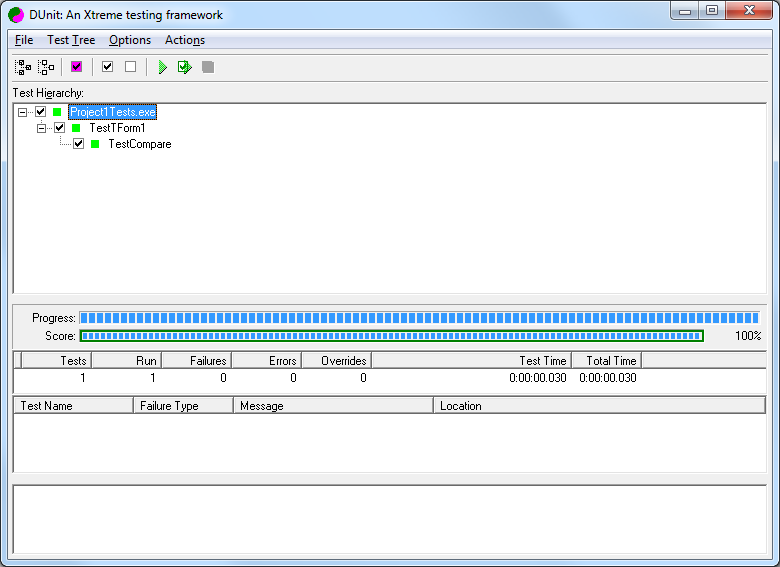Click the gray stop button

pyautogui.click(x=208, y=67)
